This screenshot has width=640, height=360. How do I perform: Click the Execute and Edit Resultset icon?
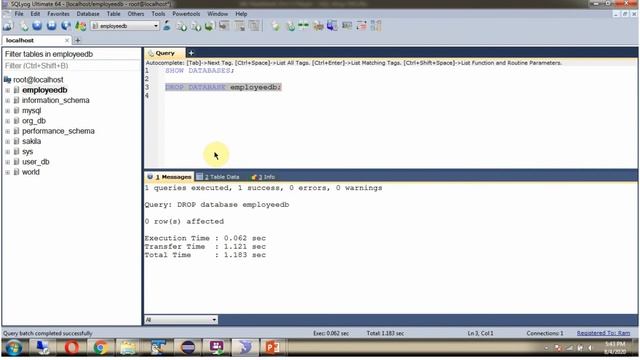[x=66, y=26]
